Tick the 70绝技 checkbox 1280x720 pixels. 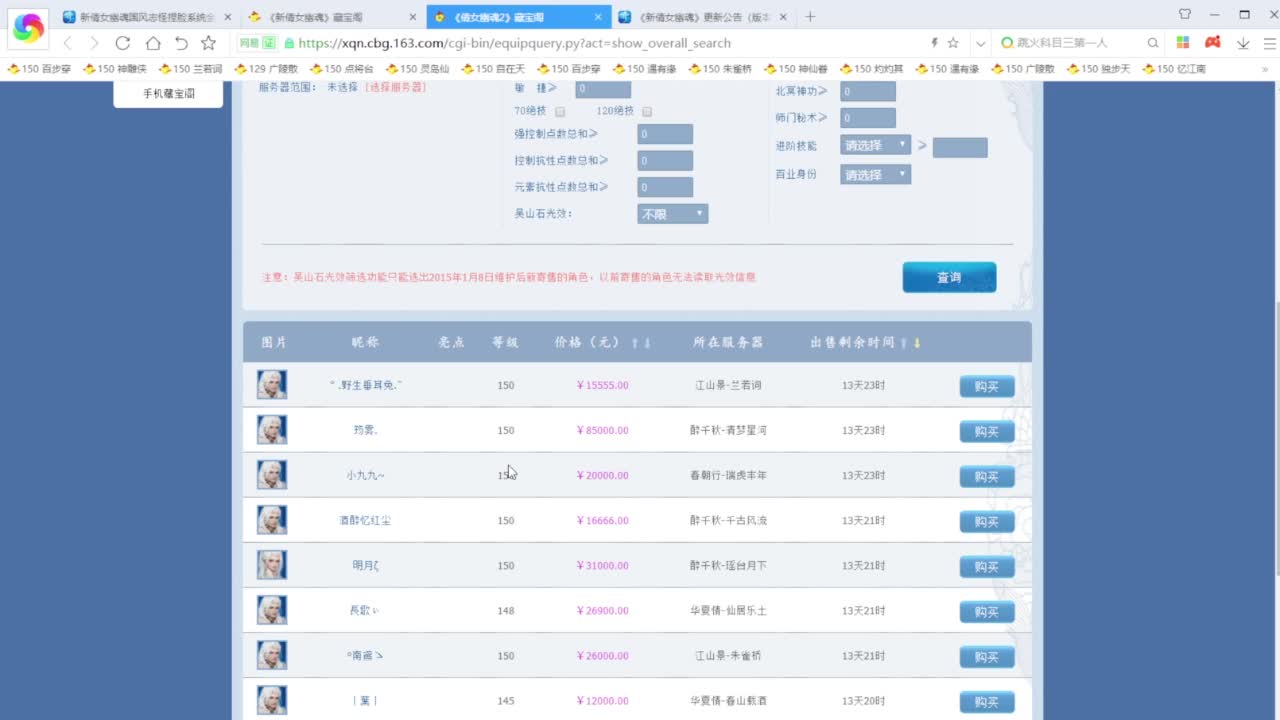tap(560, 112)
